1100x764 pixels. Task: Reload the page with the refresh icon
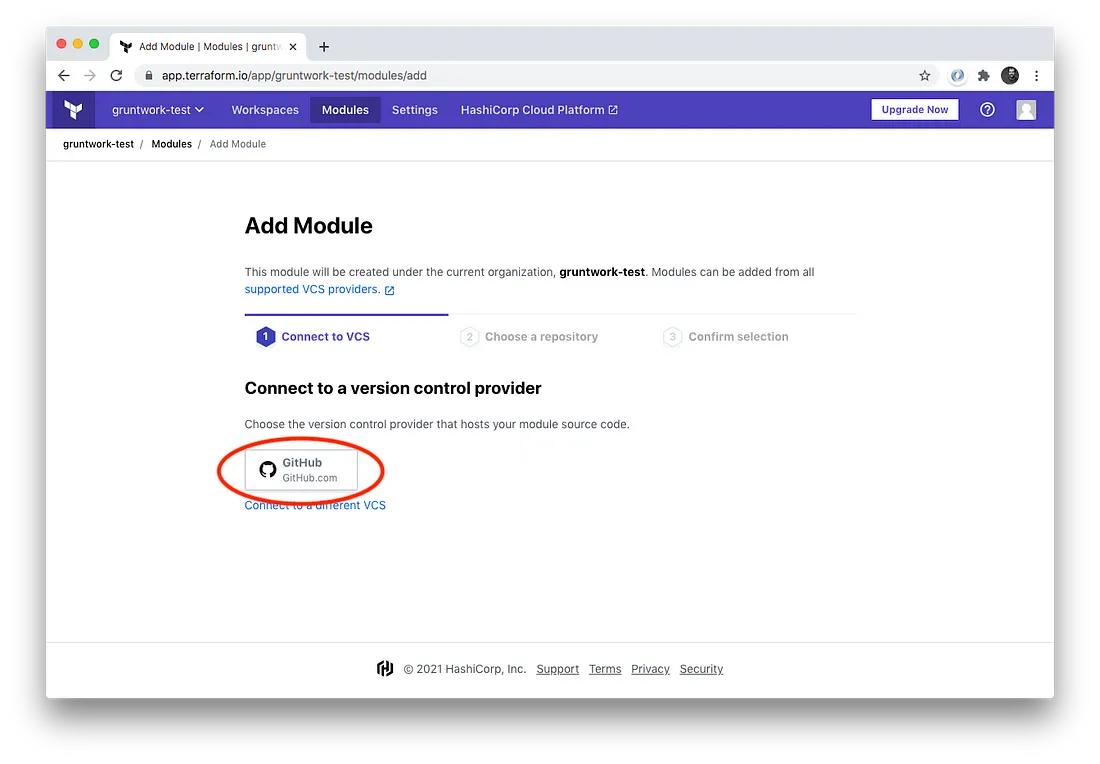point(116,75)
